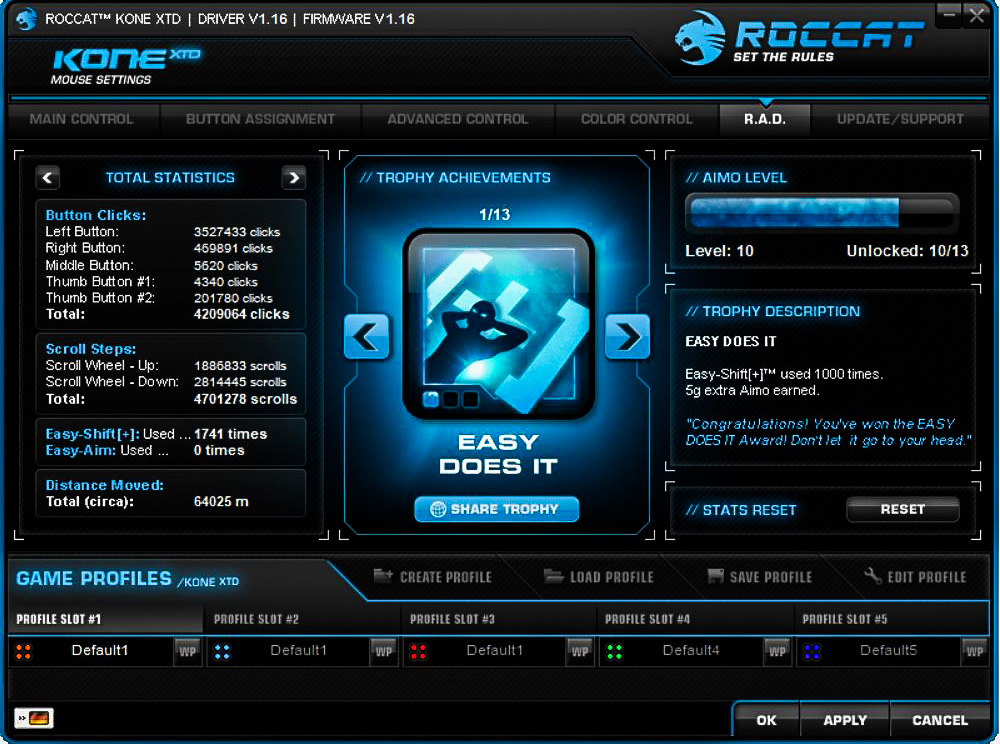Viewport: 1000px width, 744px height.
Task: Click the Default4 profile name
Action: [x=691, y=650]
